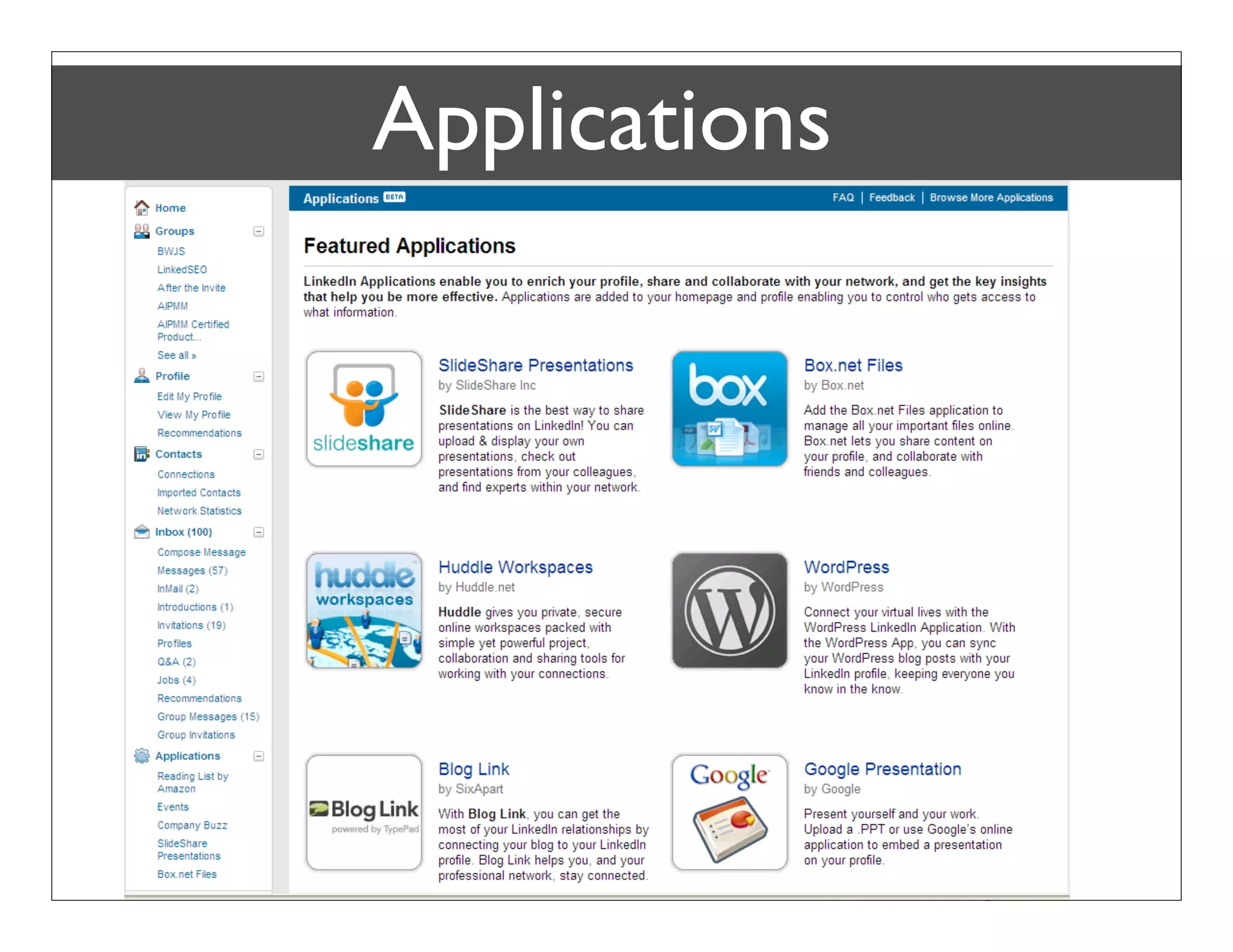
Task: Click the Home house icon
Action: pos(141,208)
